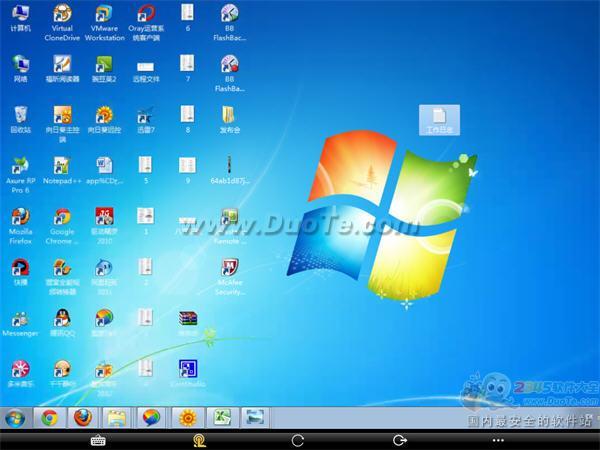Select the highlighted file icon on right side of desktop

click(439, 119)
